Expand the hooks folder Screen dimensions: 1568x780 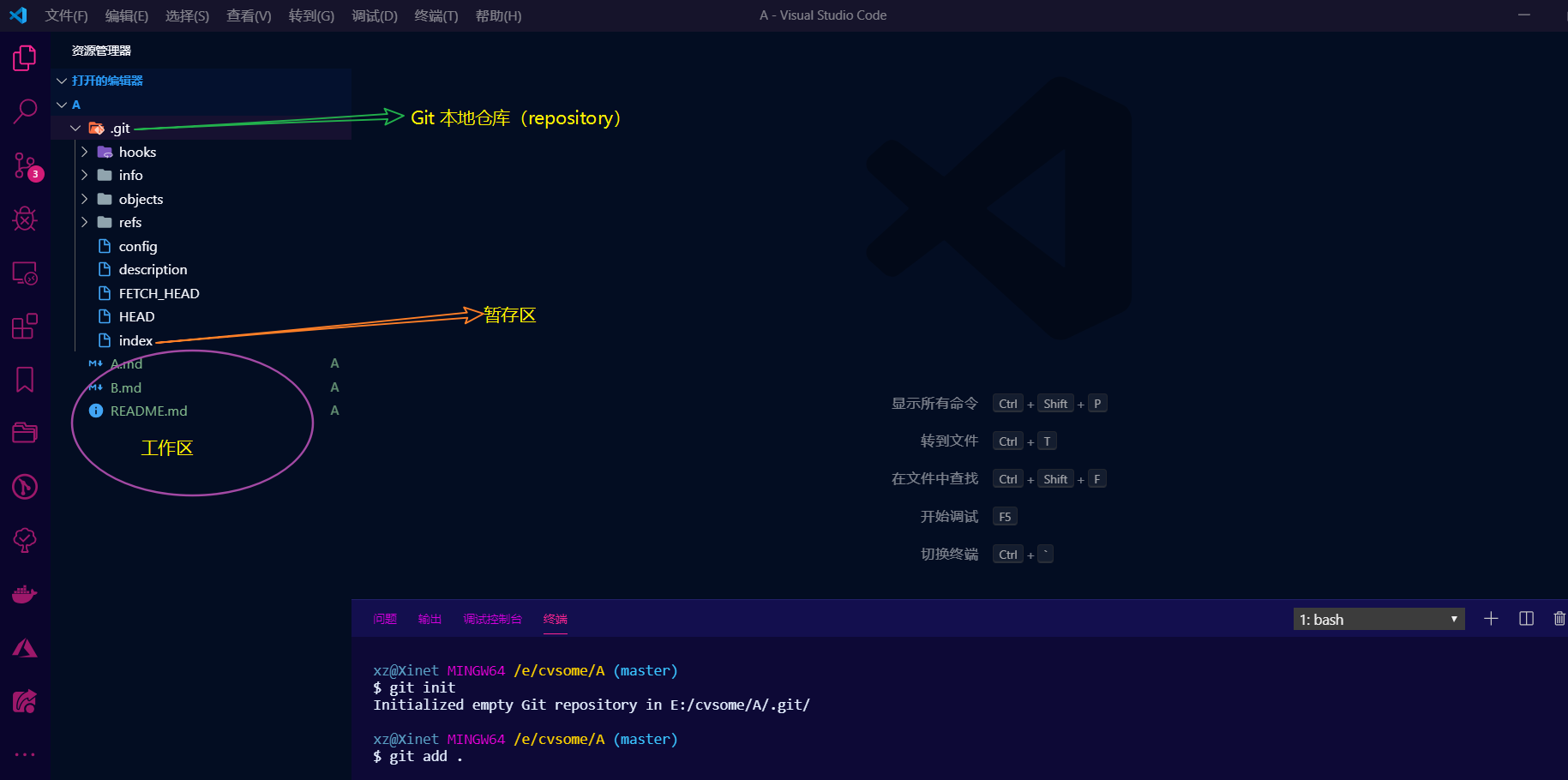84,152
